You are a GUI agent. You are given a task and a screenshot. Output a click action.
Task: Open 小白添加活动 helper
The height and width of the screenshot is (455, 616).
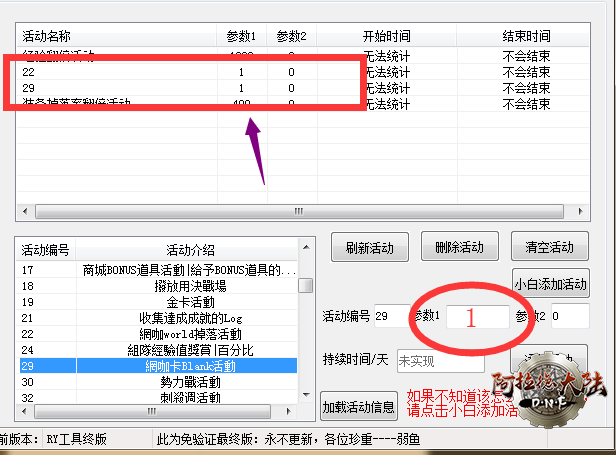pos(549,284)
